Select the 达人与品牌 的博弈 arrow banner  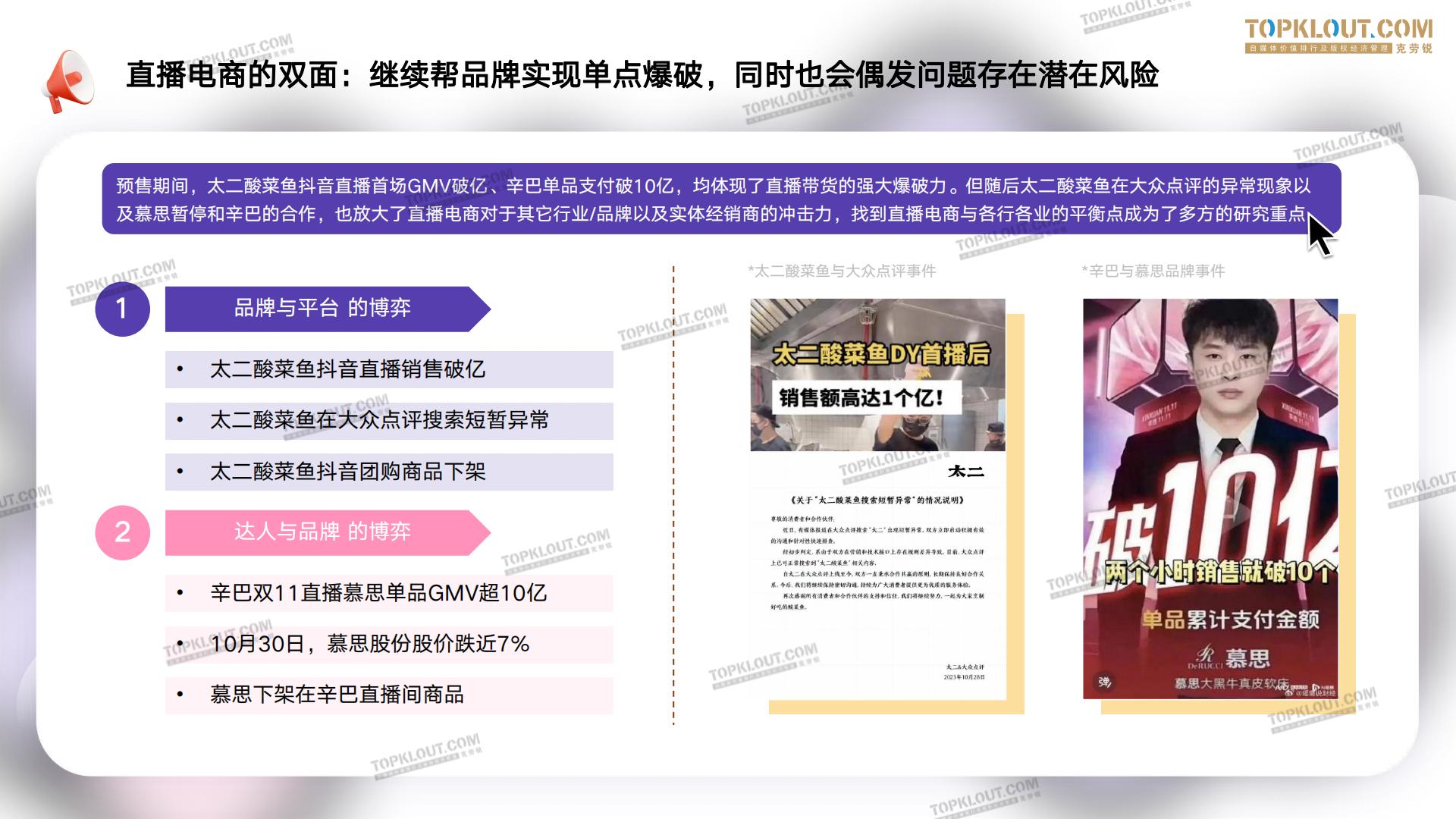point(328,532)
